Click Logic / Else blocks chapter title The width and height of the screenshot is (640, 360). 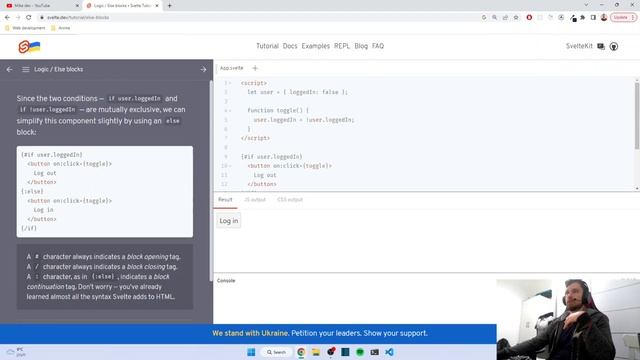(x=58, y=69)
